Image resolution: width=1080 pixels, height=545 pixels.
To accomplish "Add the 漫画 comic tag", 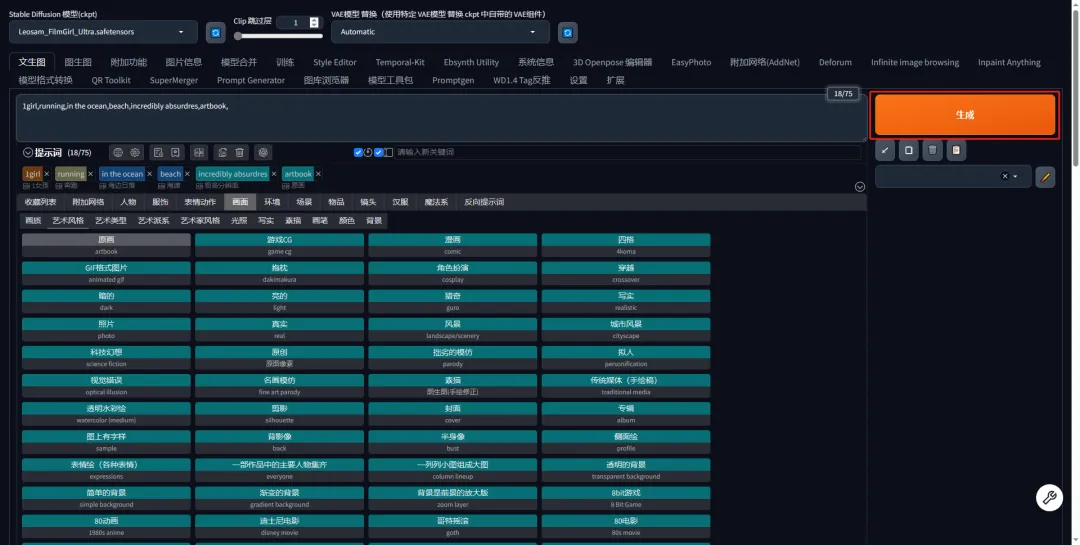I will point(453,245).
